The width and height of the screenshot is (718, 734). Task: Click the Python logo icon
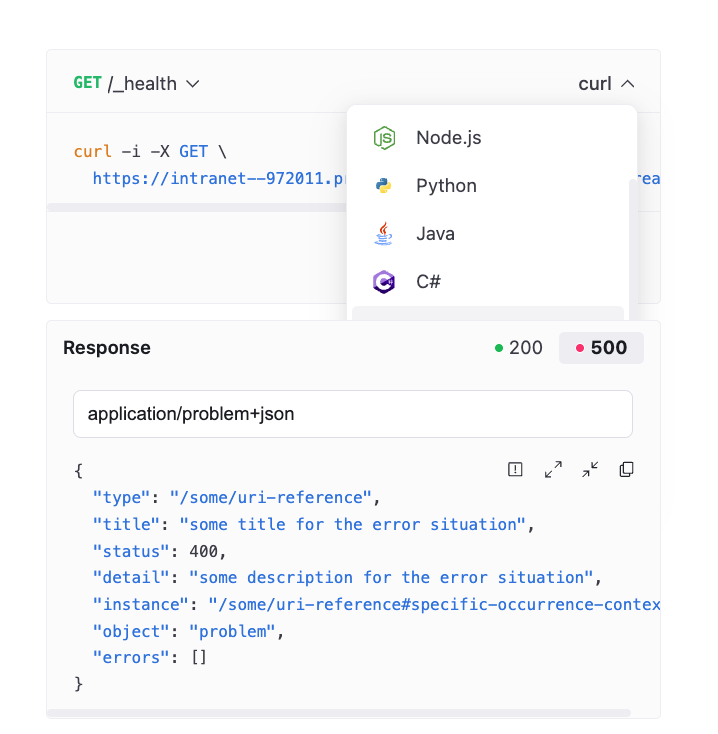[384, 186]
